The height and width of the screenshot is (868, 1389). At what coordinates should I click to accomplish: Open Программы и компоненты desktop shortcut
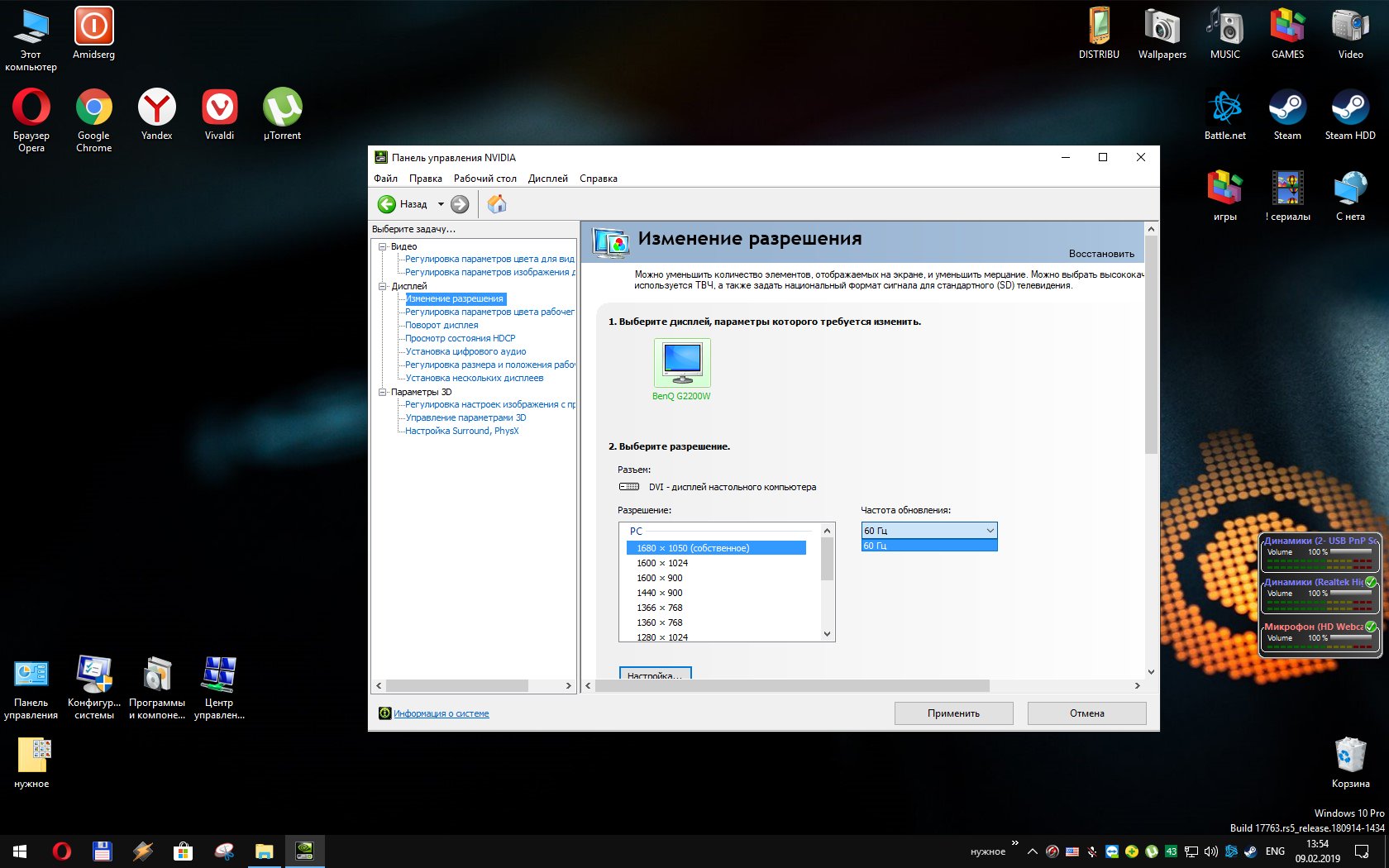[x=157, y=688]
